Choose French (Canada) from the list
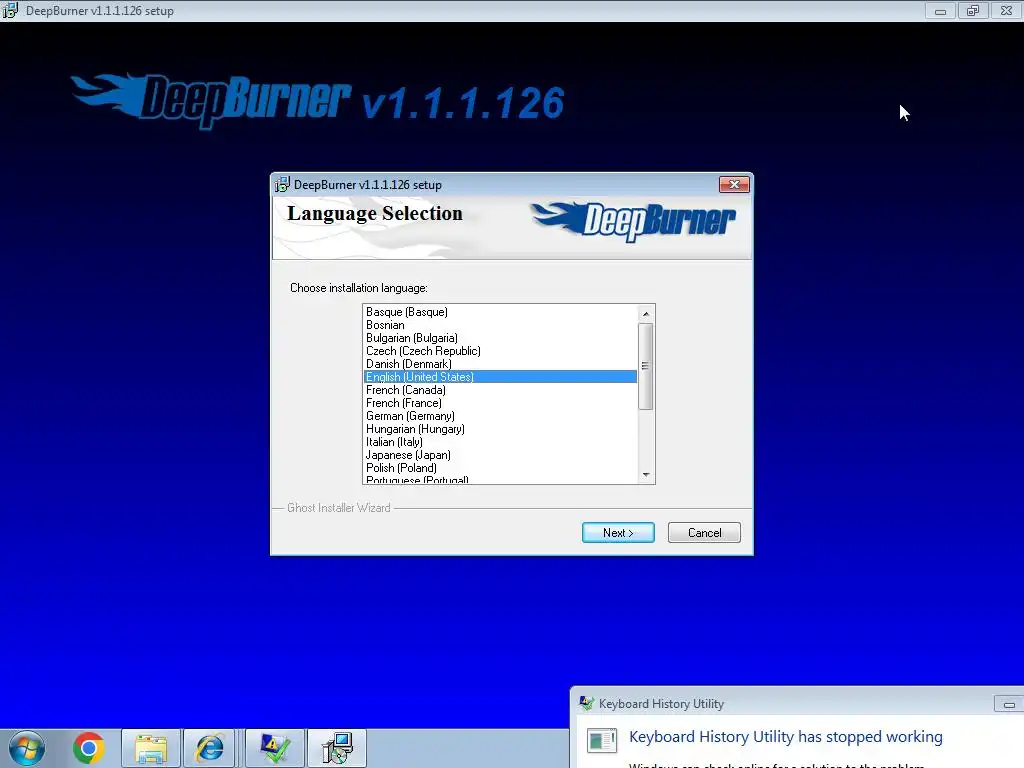Screen dimensions: 1024x768 click(x=500, y=390)
